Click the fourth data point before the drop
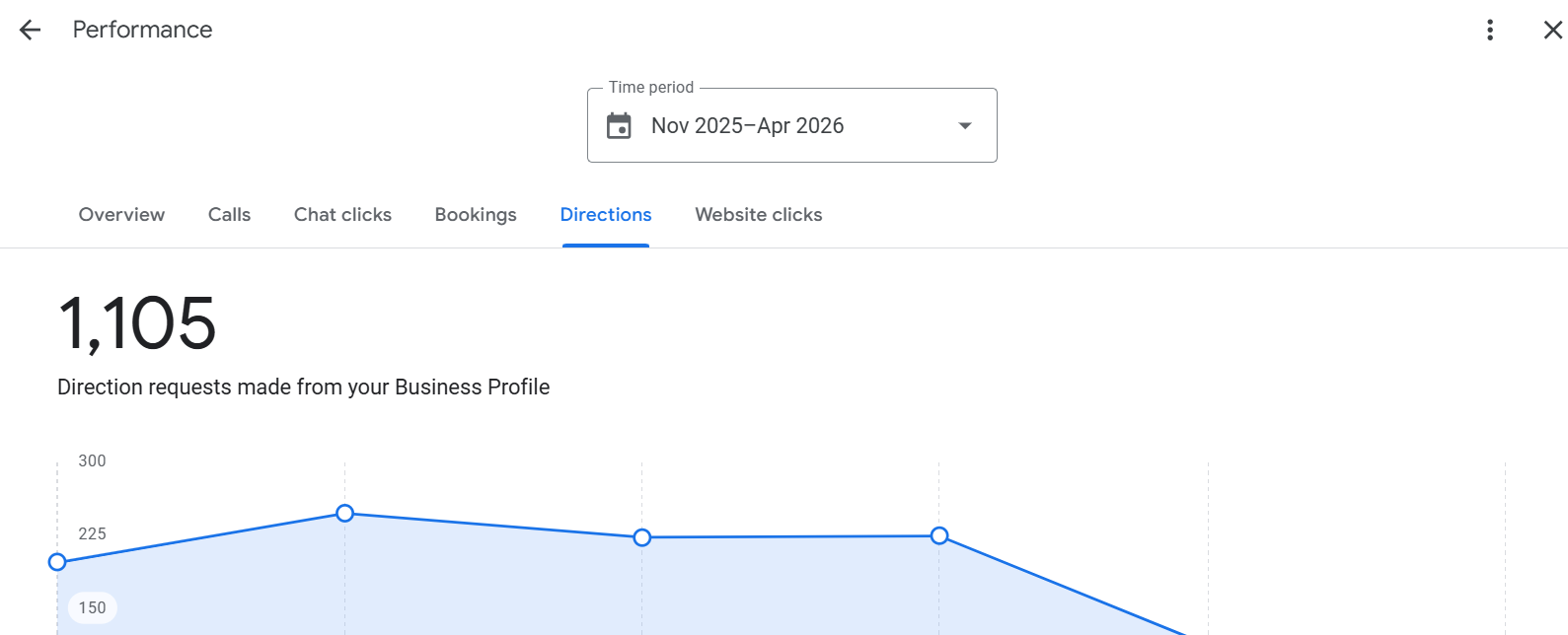The image size is (1568, 635). coord(939,535)
